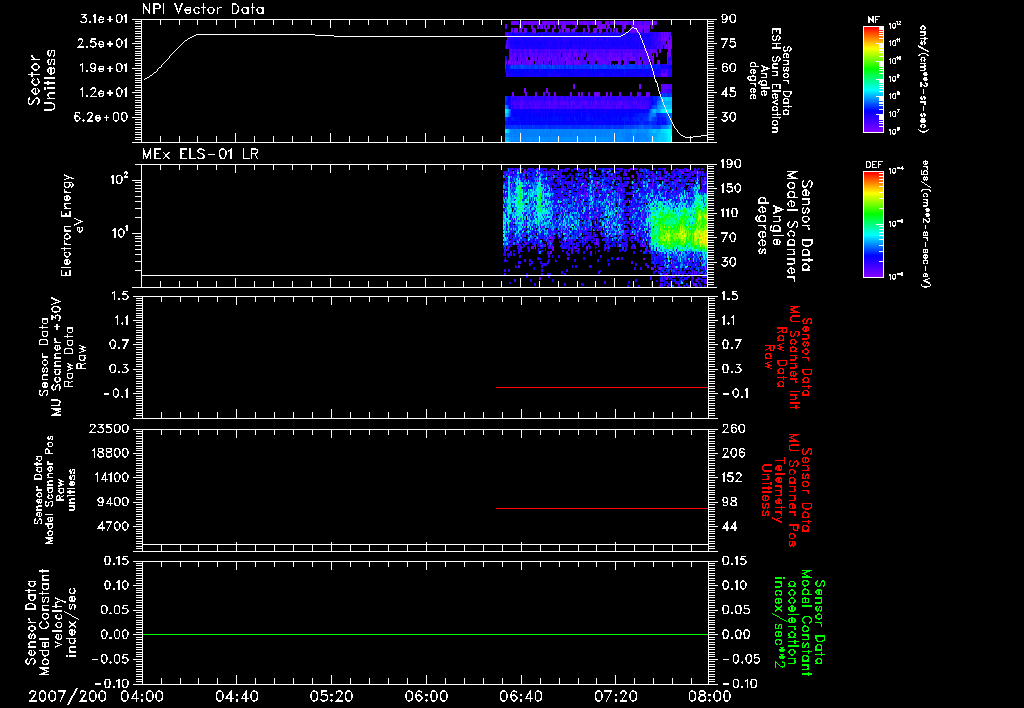Click the "152" Telemetry tick label
The image size is (1024, 708).
point(731,477)
